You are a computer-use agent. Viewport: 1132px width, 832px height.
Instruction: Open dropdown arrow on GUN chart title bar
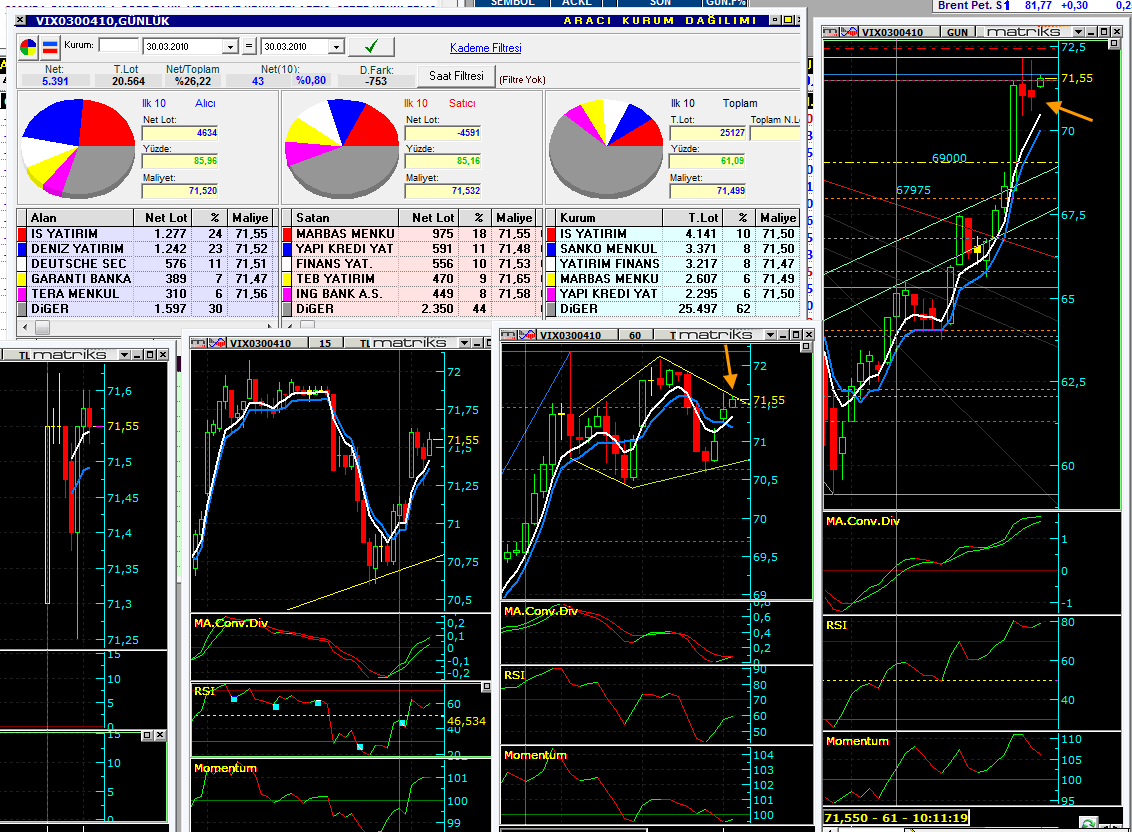(1078, 32)
